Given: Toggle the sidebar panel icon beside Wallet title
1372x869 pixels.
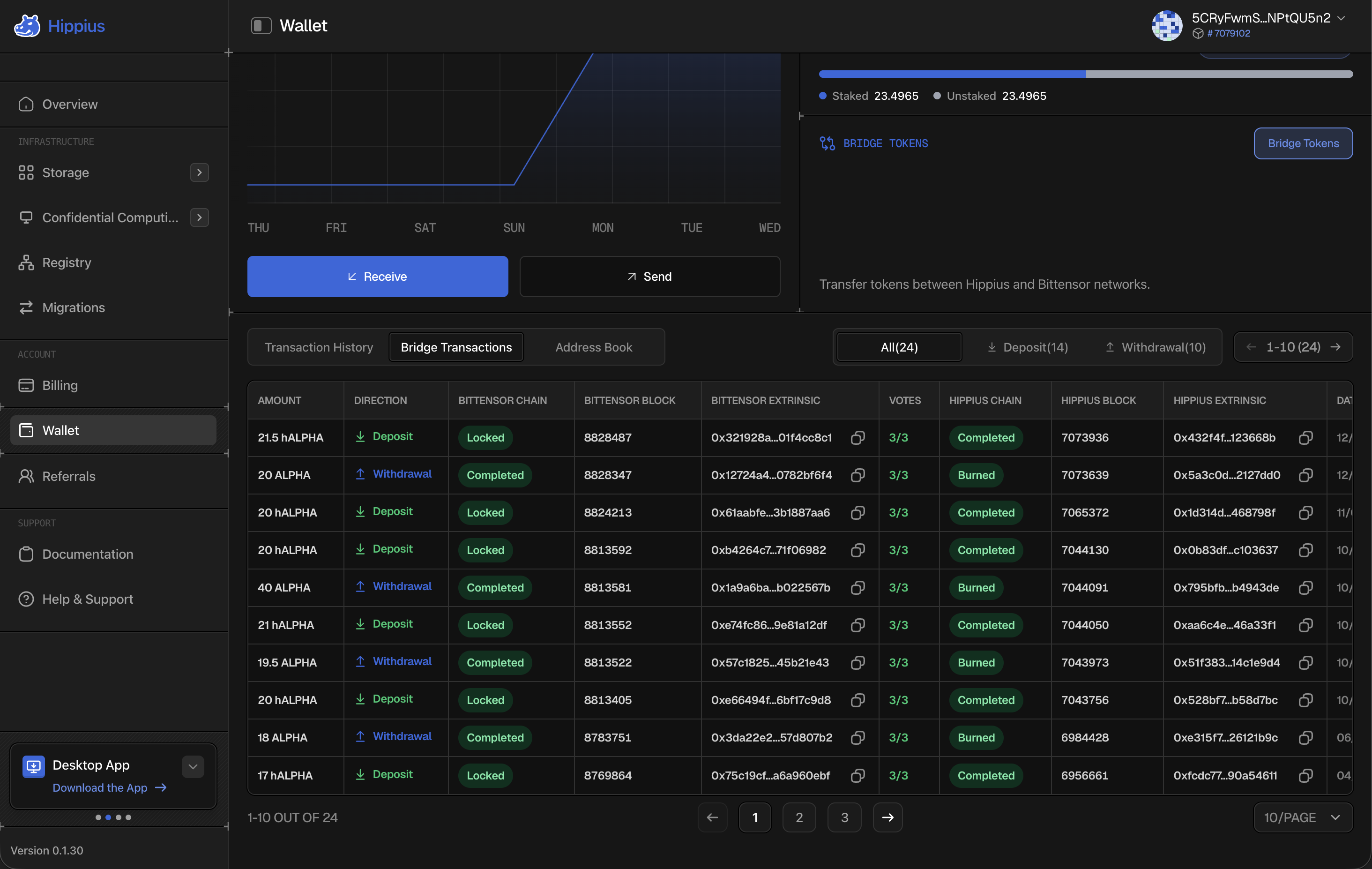Looking at the screenshot, I should 261,26.
